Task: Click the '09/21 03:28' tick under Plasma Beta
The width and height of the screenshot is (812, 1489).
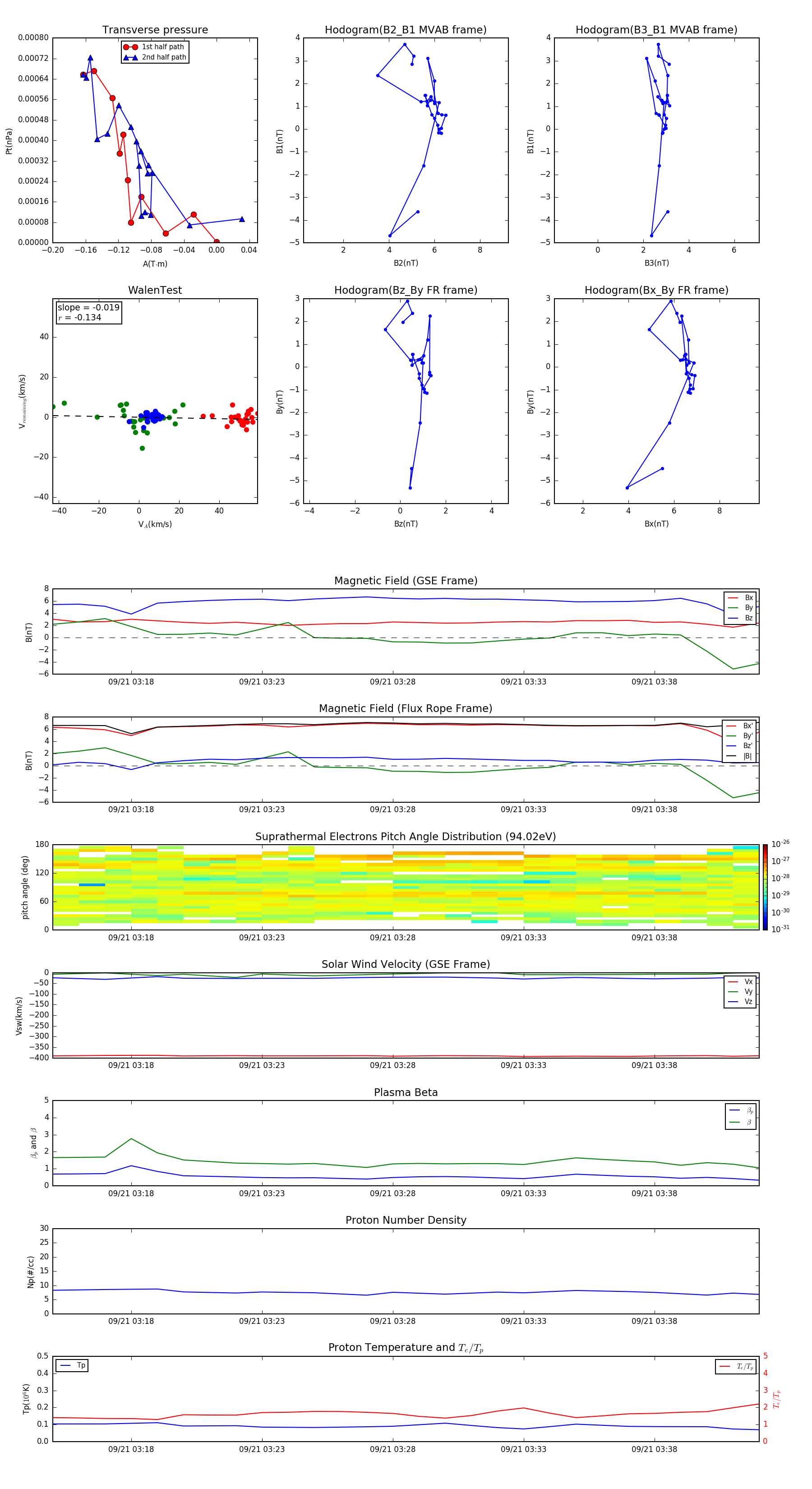Action: tap(392, 1193)
